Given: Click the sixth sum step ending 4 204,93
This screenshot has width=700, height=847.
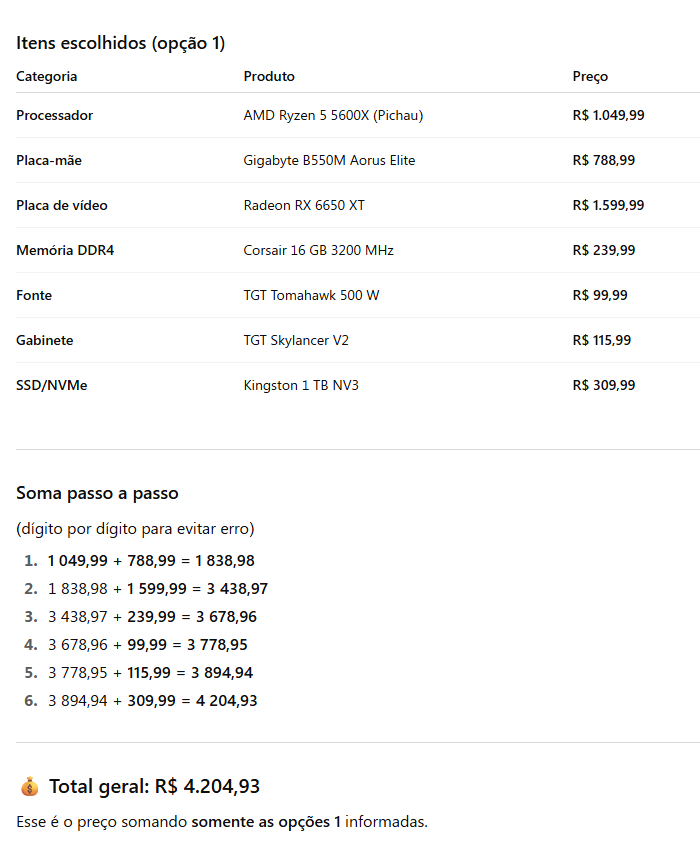Looking at the screenshot, I should pos(152,701).
